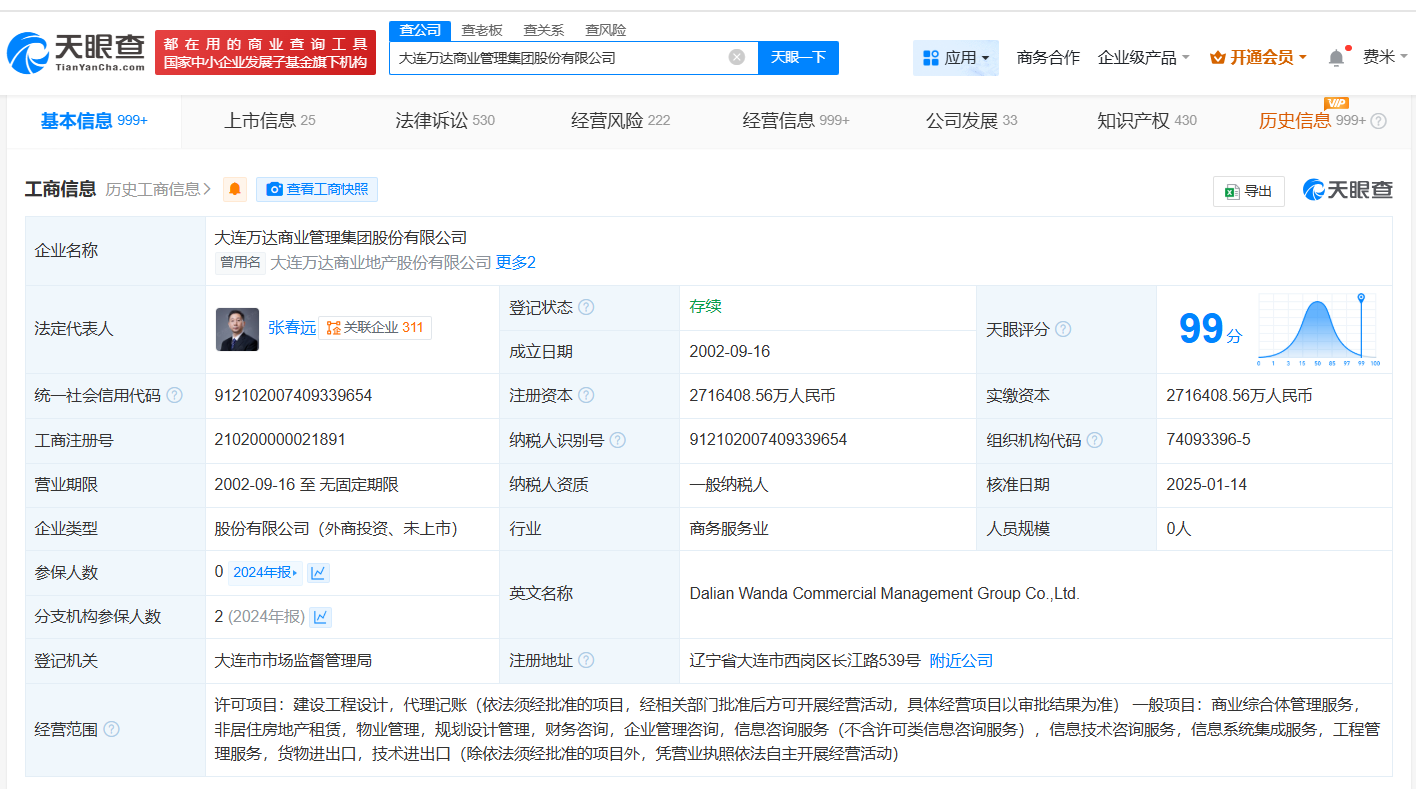Switch to 查关系 search tab
The width and height of the screenshot is (1416, 789).
544,30
